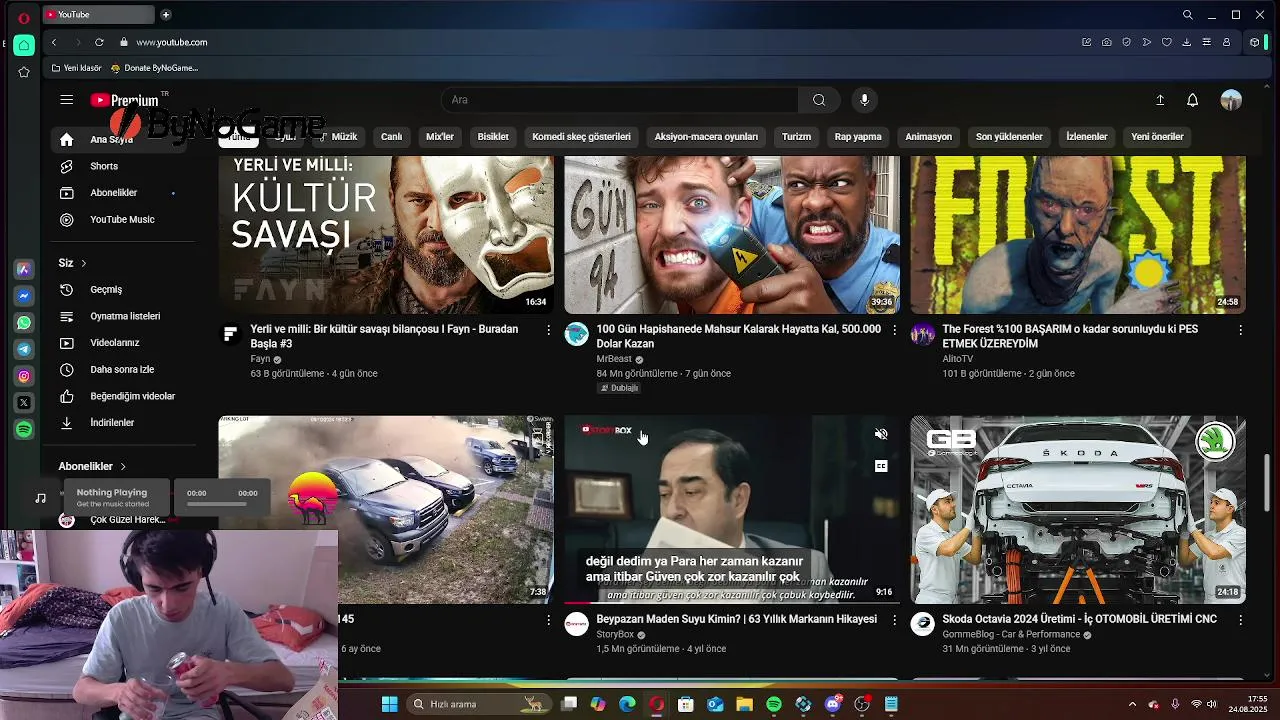Select the Bisiklet filter chip
The height and width of the screenshot is (720, 1280).
(x=493, y=137)
